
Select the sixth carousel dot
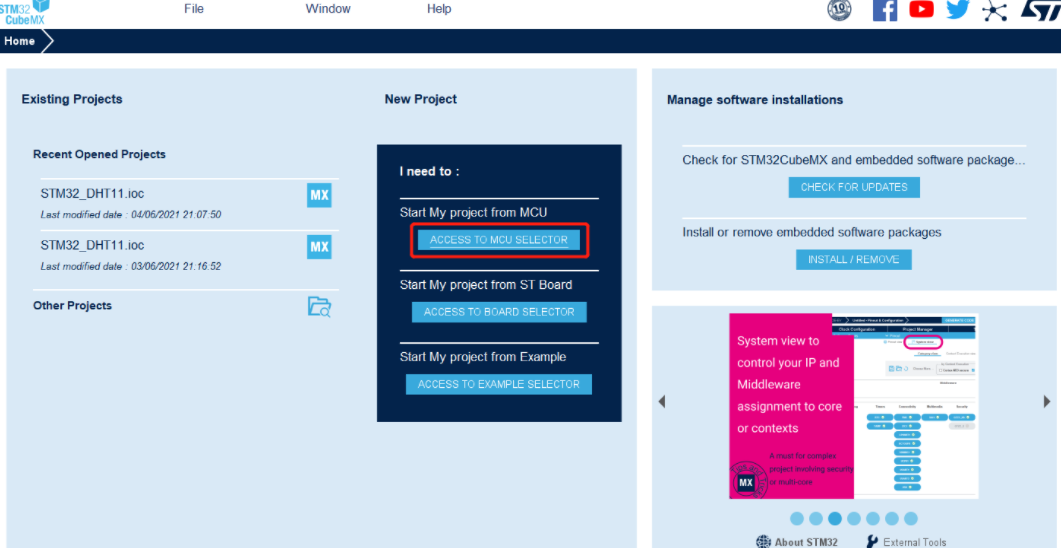(892, 519)
